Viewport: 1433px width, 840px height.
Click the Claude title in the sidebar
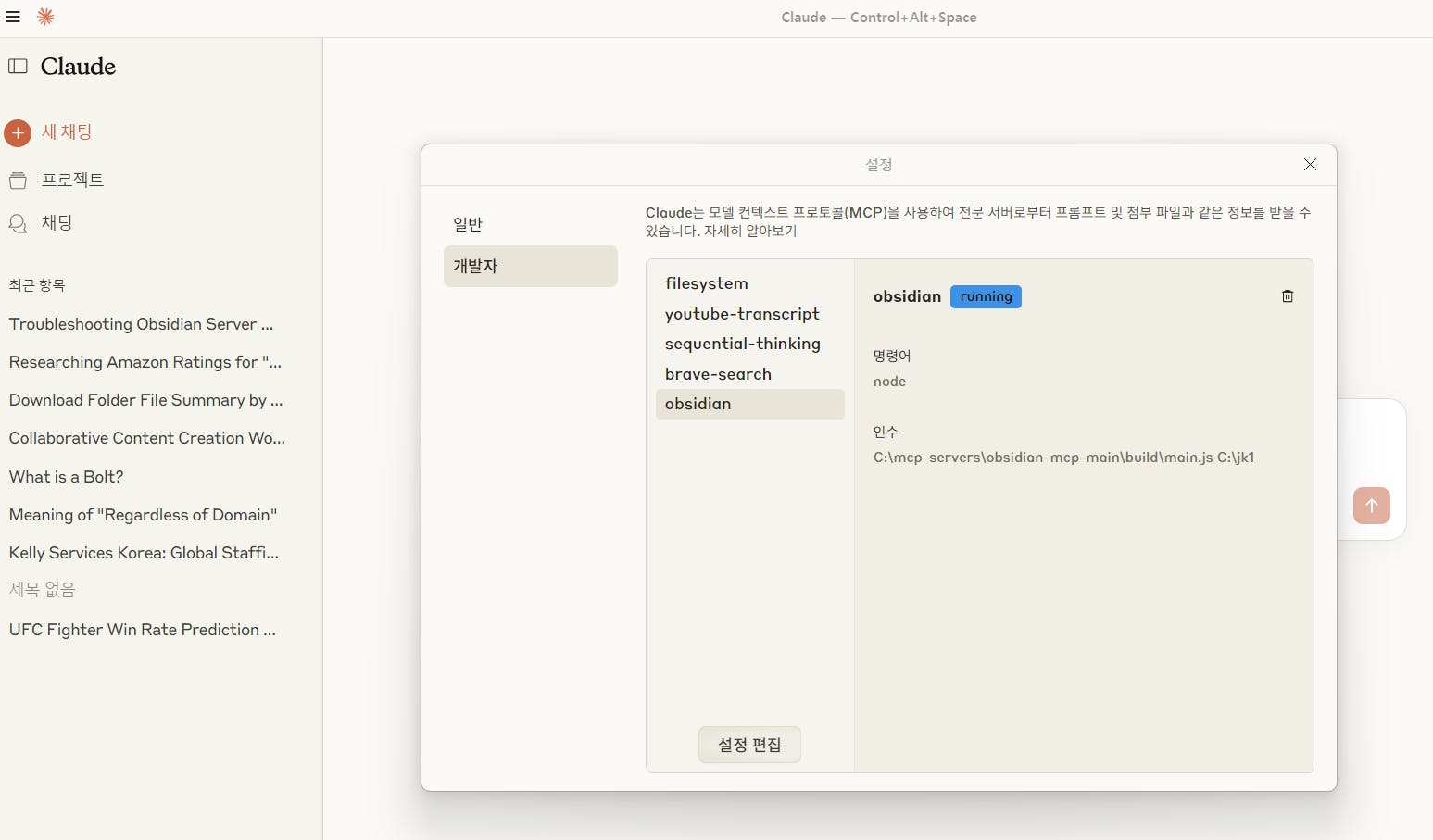coord(78,67)
